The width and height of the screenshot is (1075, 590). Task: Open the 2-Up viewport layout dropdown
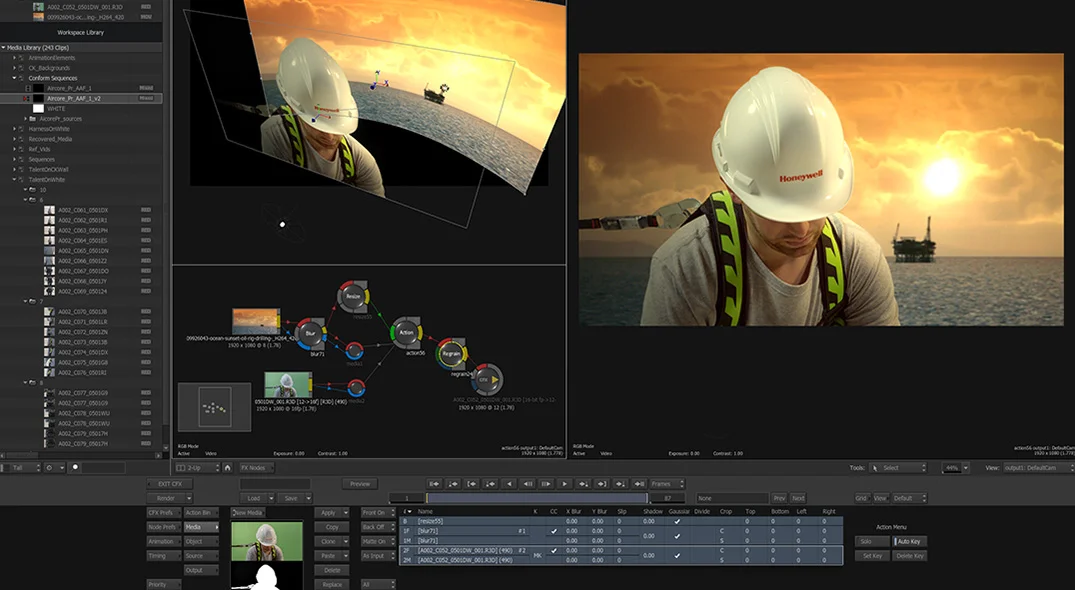tap(197, 467)
